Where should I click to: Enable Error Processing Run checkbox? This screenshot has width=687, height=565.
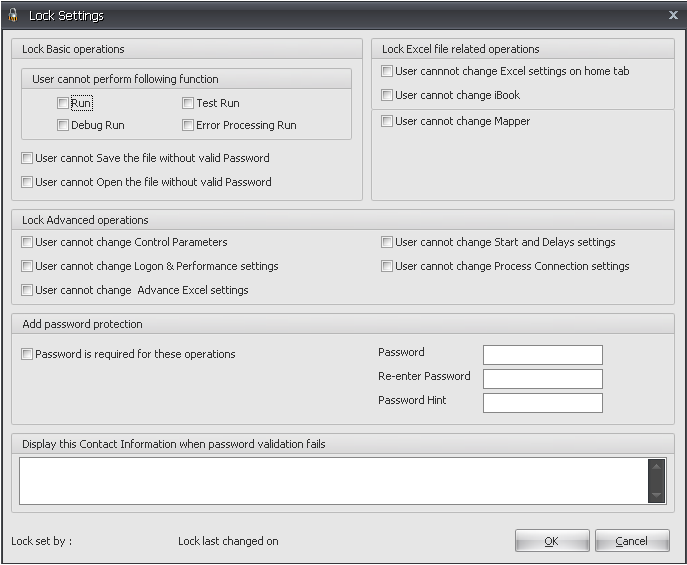(188, 125)
